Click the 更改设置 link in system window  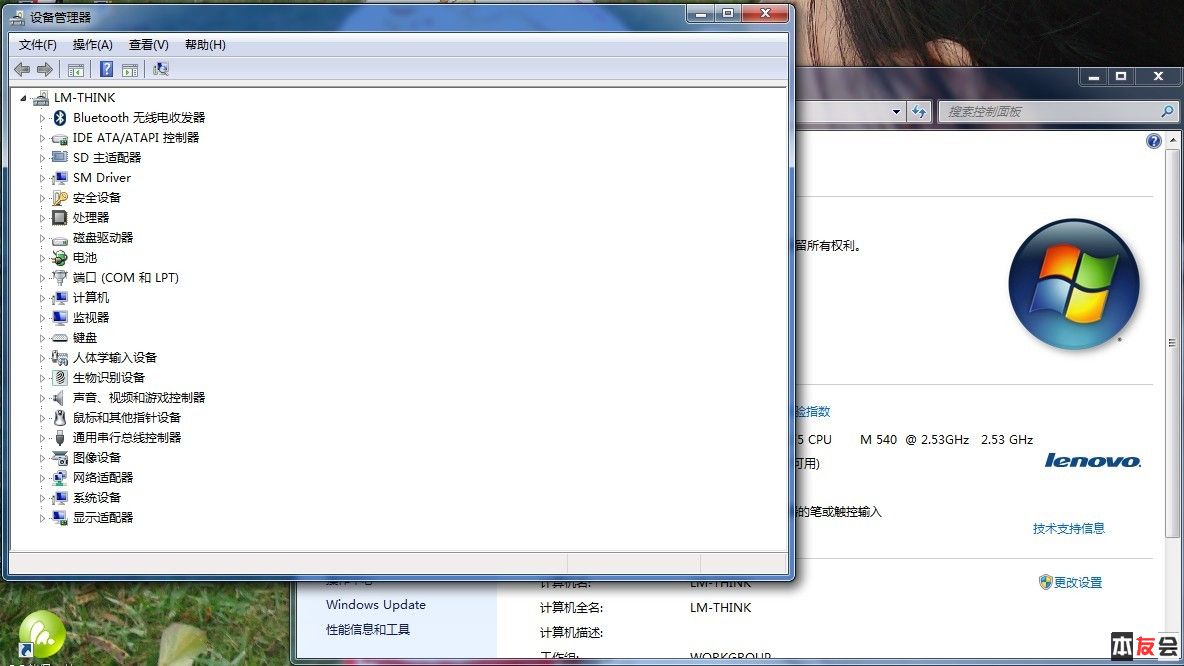(x=1078, y=582)
